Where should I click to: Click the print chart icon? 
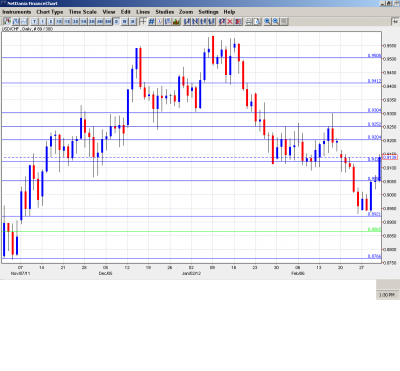249,22
